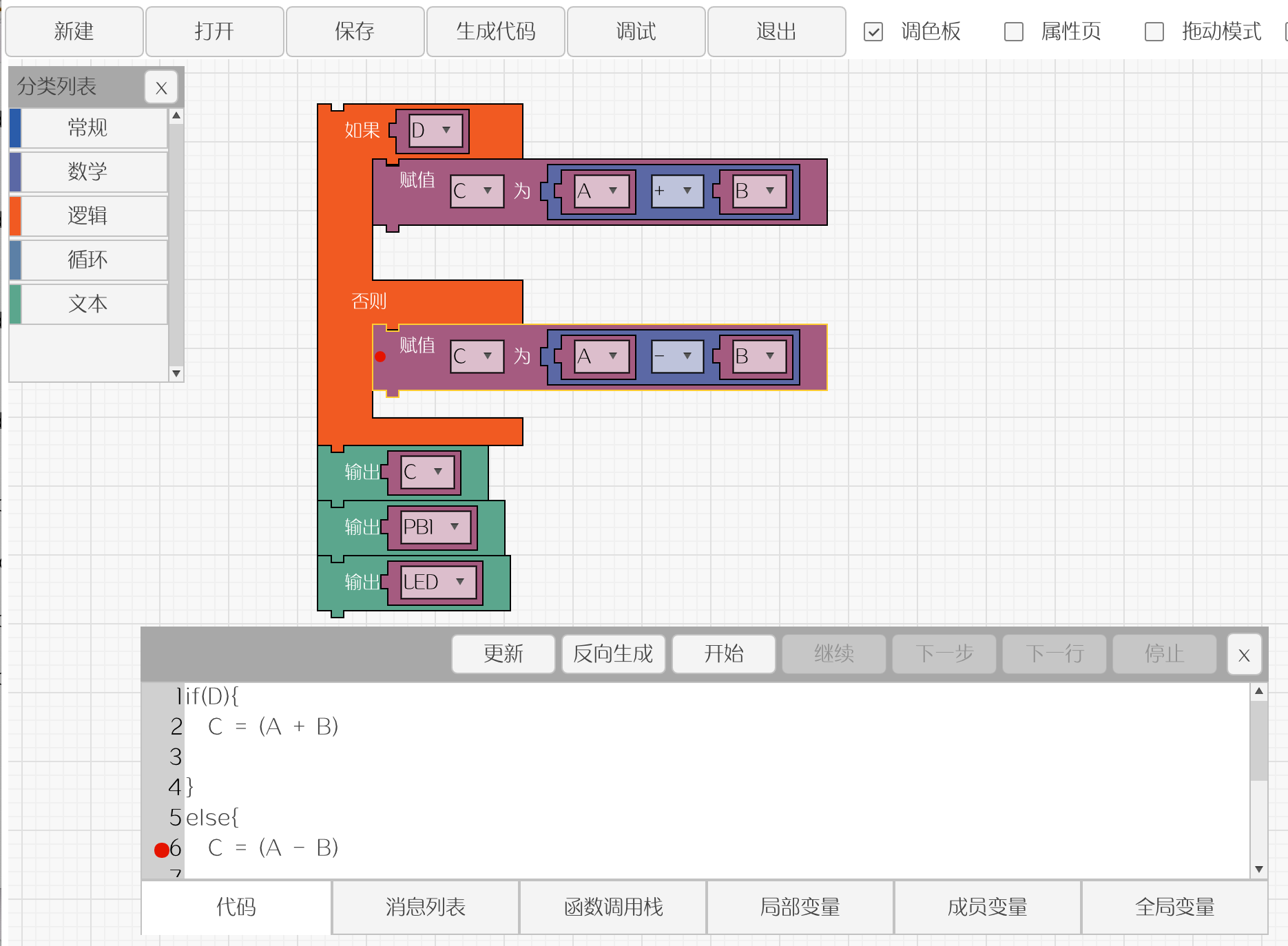Start debugging with 调试 button
This screenshot has height=946, width=1288.
coord(636,31)
